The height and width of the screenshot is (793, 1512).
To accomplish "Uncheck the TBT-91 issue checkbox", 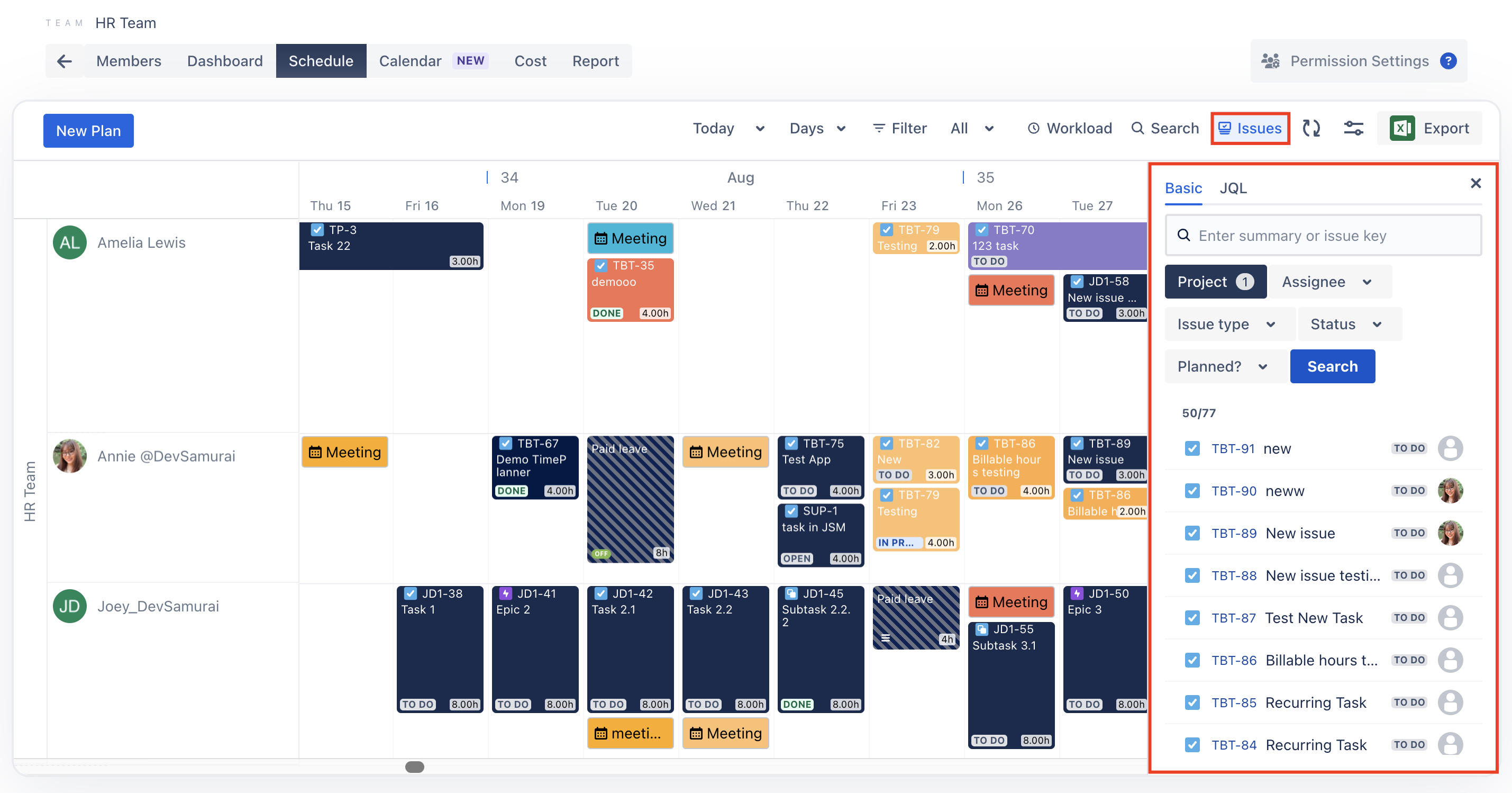I will (x=1192, y=449).
